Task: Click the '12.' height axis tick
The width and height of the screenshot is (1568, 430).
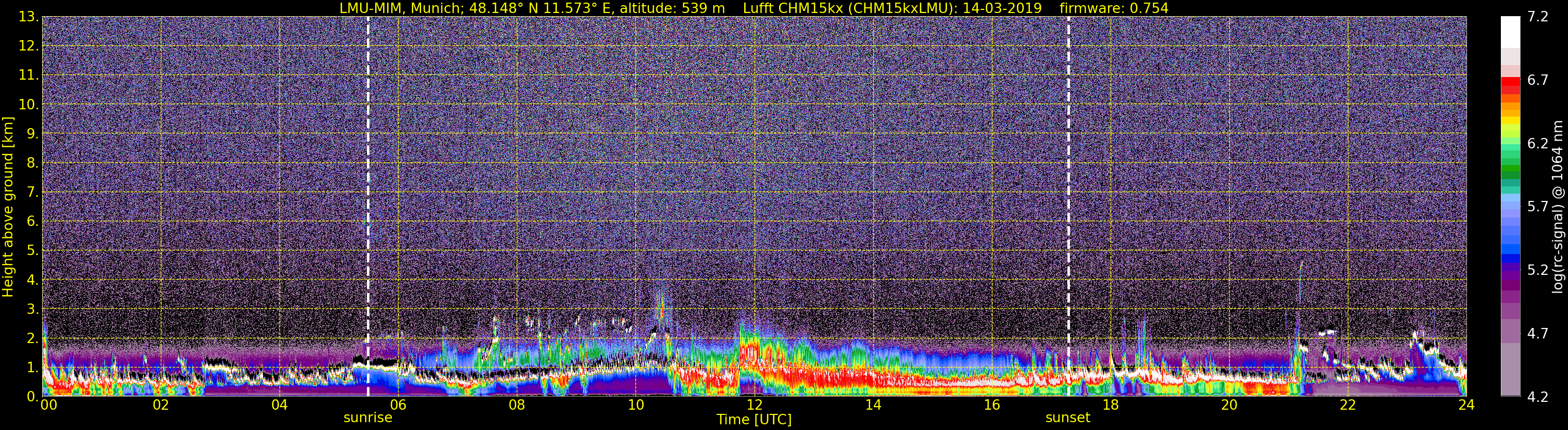Action: click(x=29, y=46)
